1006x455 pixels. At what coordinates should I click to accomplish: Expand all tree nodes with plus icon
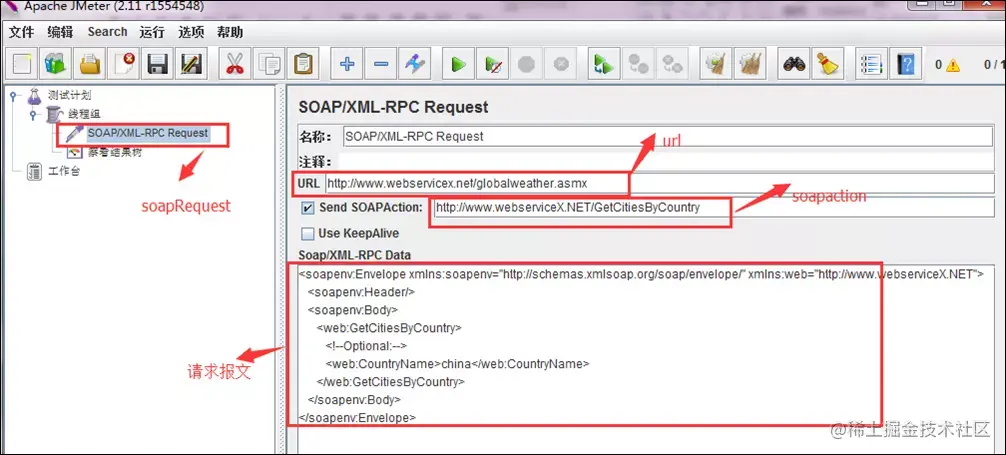point(347,64)
